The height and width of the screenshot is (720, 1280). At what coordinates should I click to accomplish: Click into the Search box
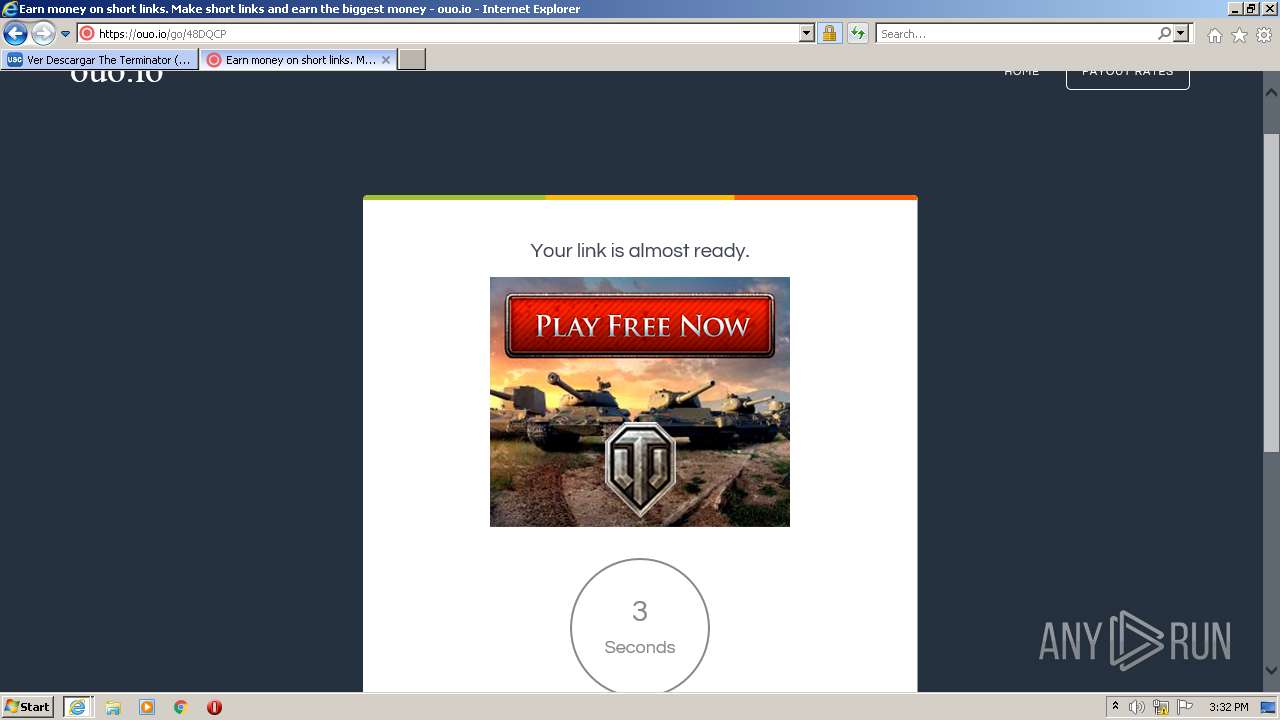(x=1015, y=34)
